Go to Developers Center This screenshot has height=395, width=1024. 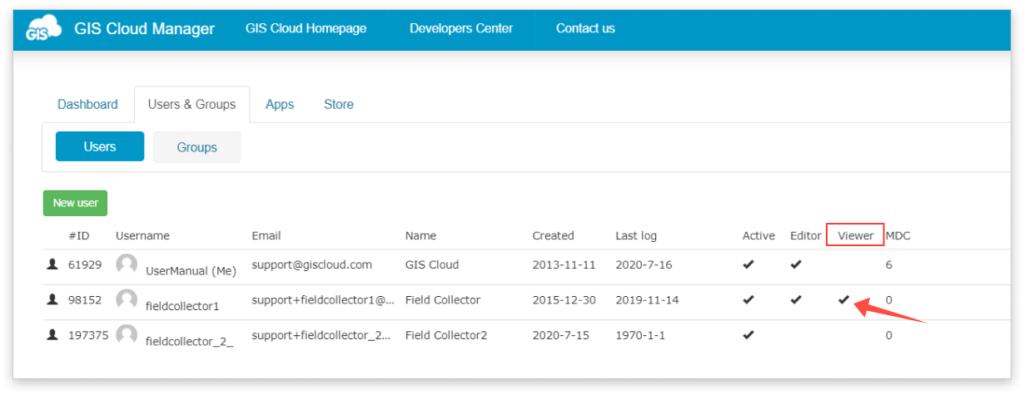click(x=461, y=29)
